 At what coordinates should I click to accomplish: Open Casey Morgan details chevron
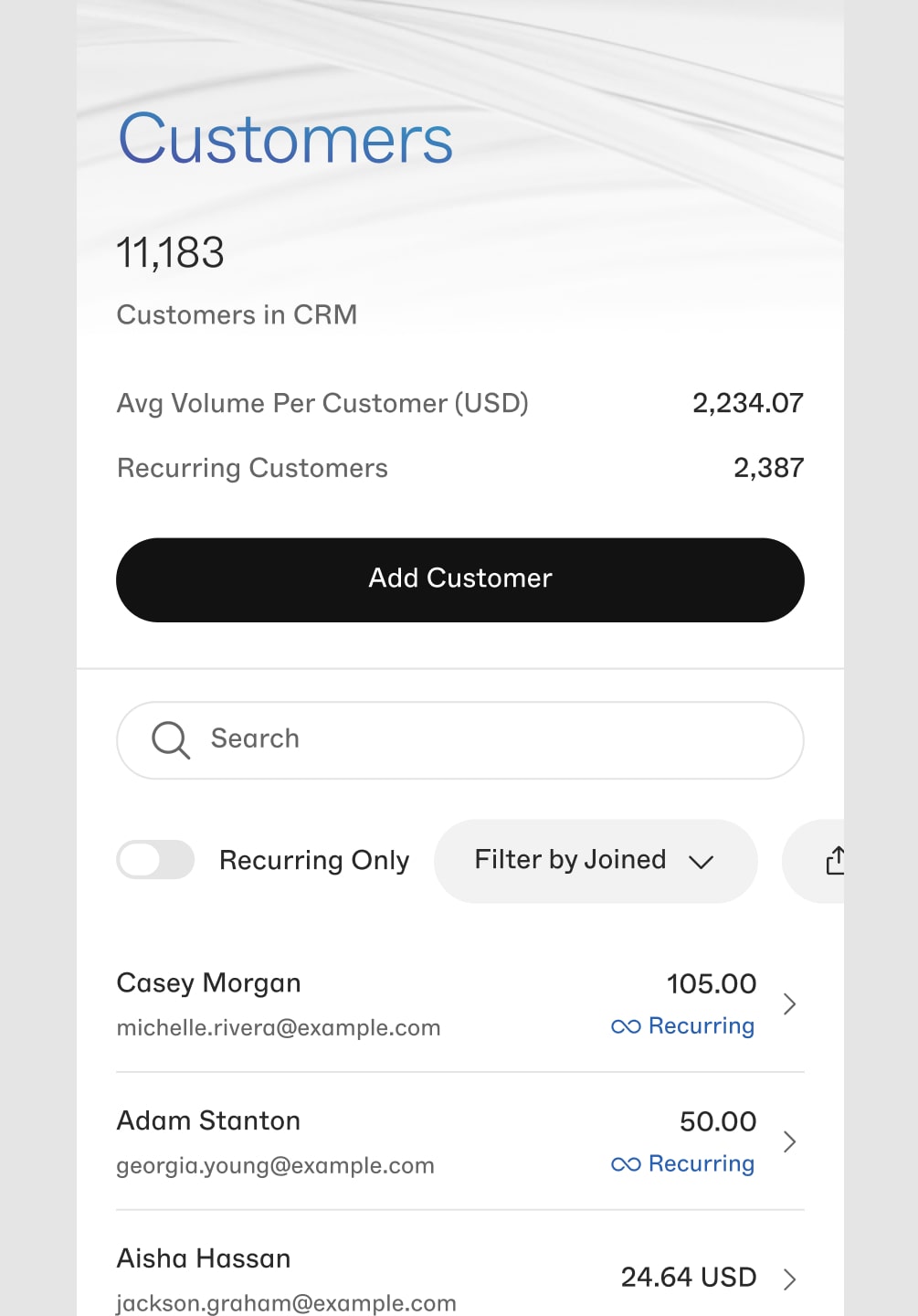pyautogui.click(x=790, y=1004)
